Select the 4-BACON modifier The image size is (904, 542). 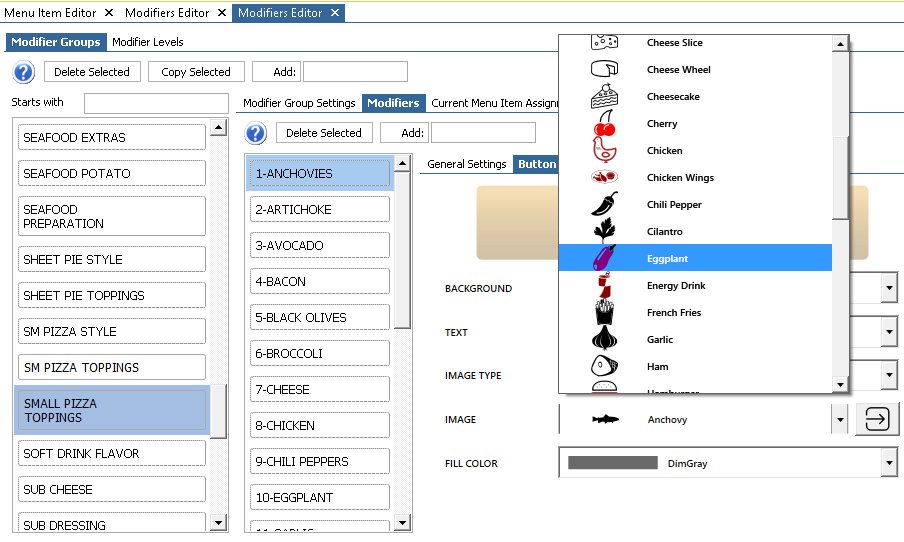coord(319,282)
